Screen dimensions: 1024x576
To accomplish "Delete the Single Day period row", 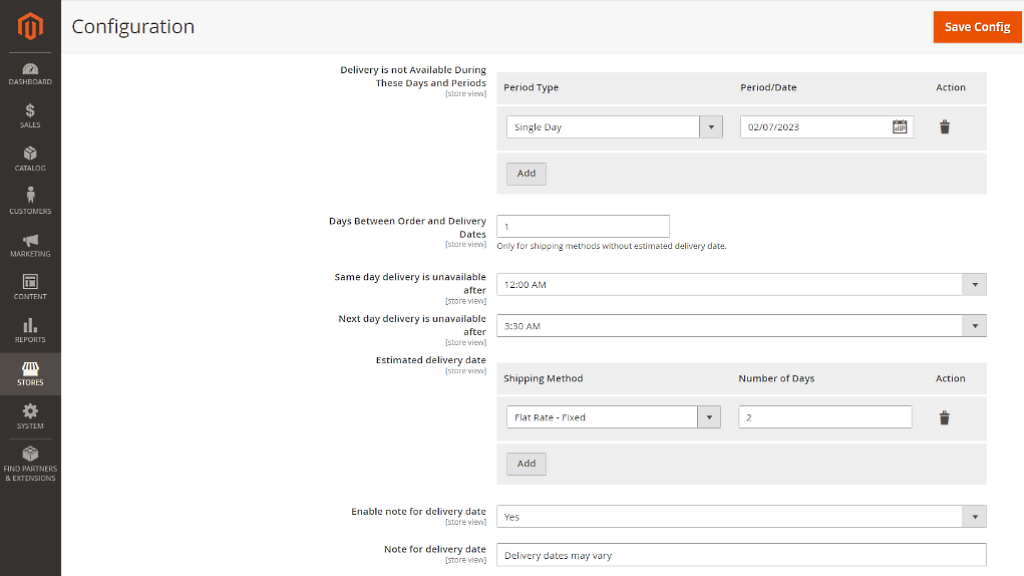I will [x=944, y=127].
